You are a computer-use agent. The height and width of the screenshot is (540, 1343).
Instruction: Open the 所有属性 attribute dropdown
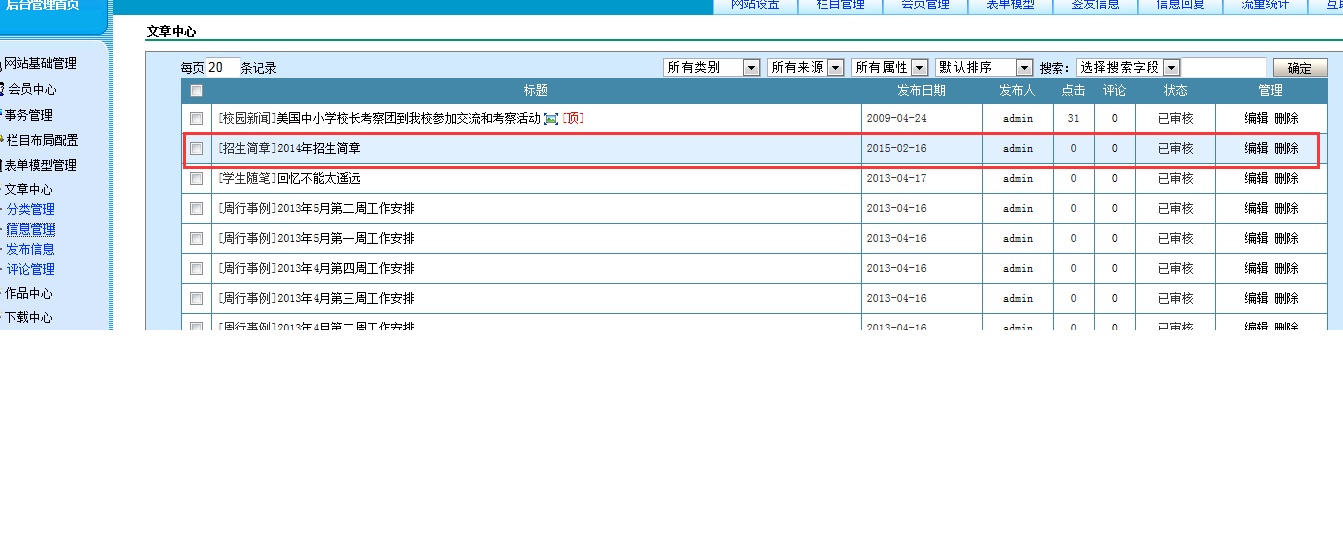click(889, 68)
